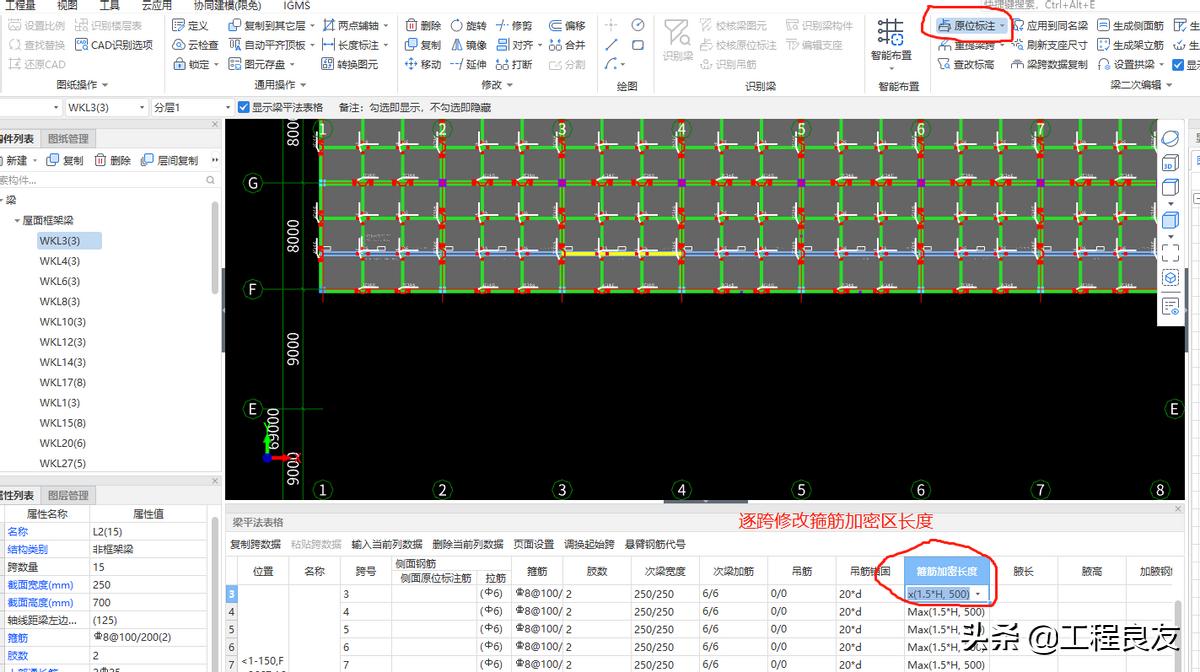Screen dimensions: 1200x672
Task: Select 自动平齐顶板 tool
Action: click(x=267, y=45)
